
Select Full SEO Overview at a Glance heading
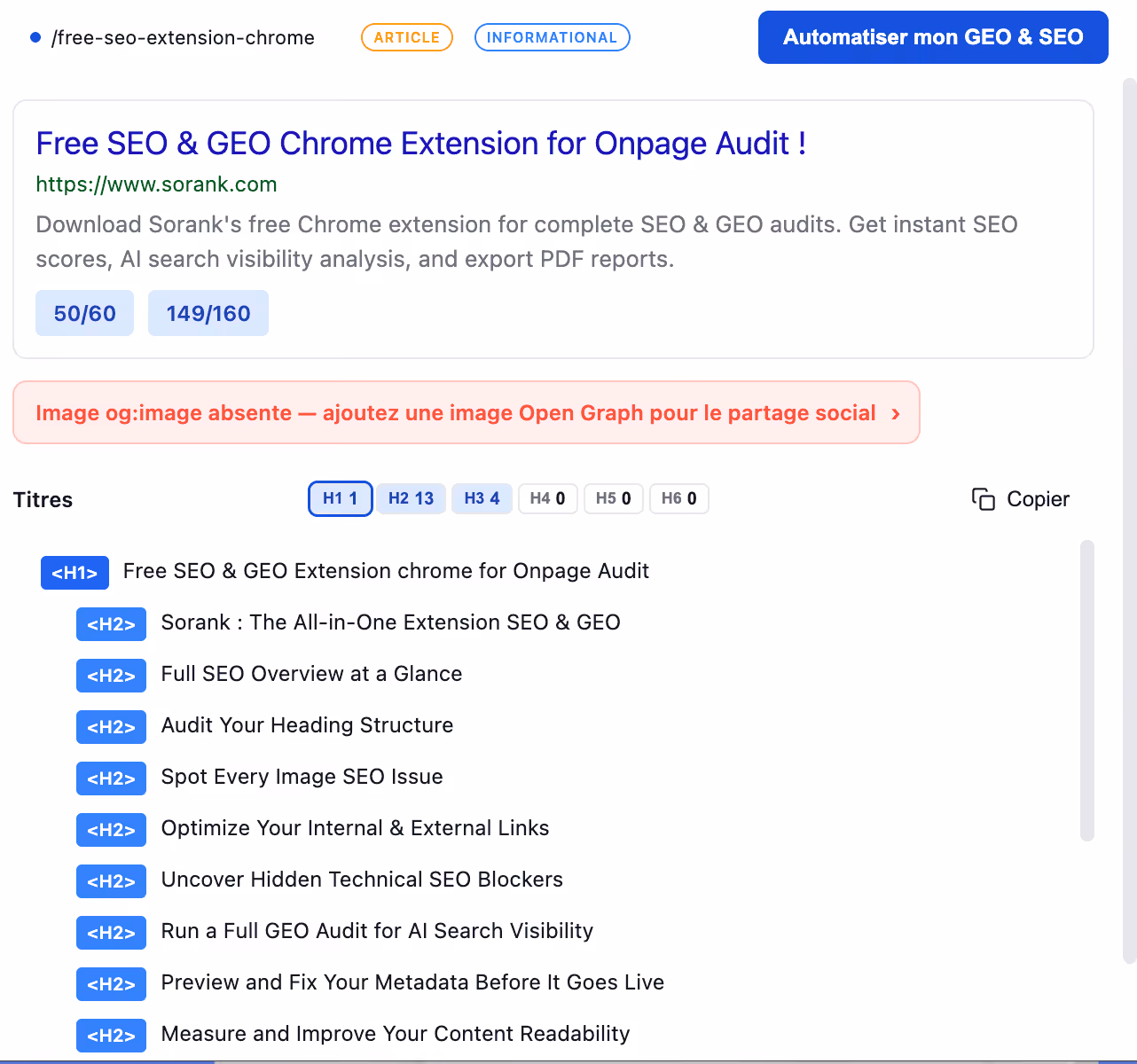coord(311,674)
